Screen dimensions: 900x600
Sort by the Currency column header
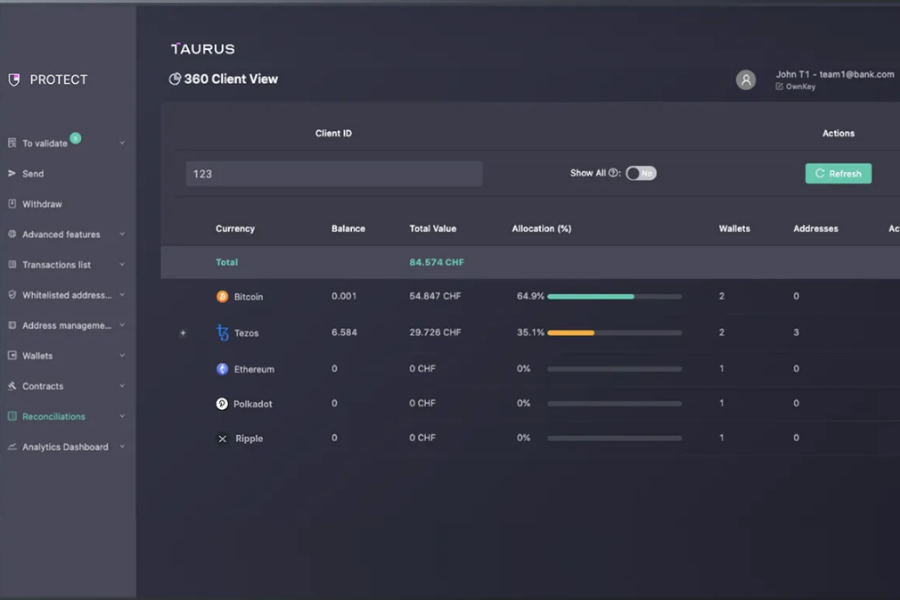pyautogui.click(x=235, y=229)
